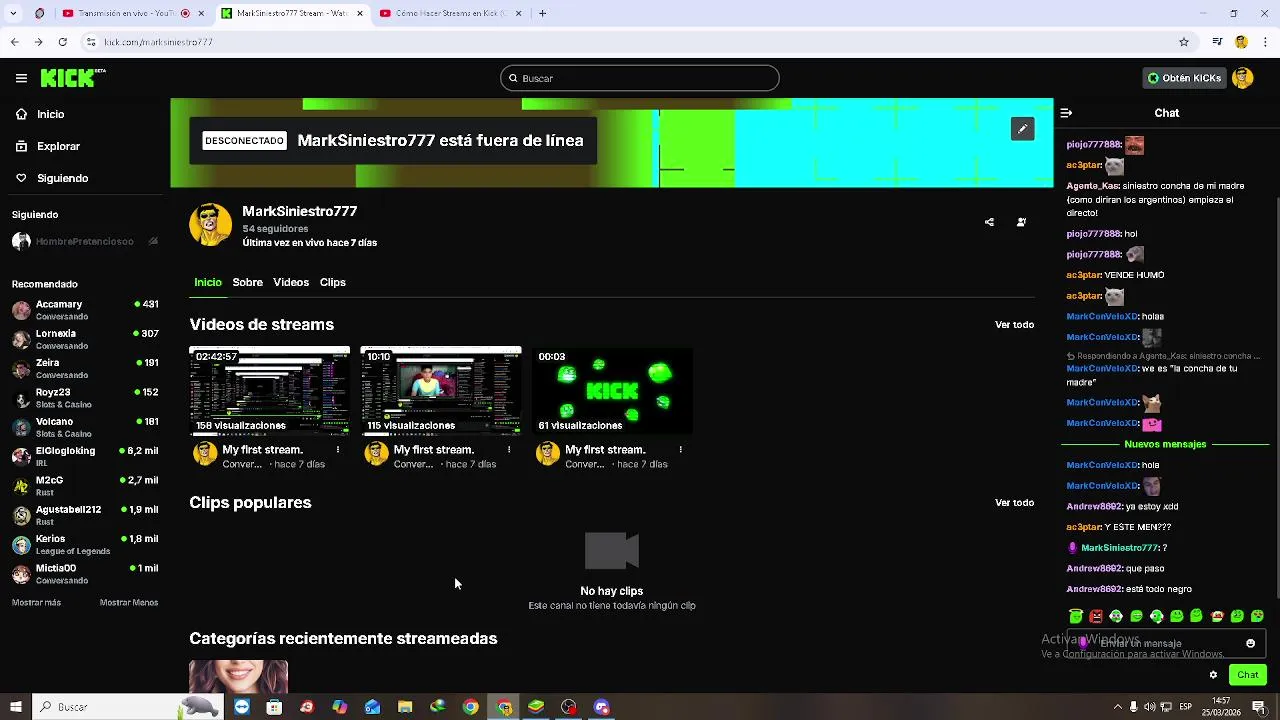The width and height of the screenshot is (1280, 720).
Task: Switch to the Videos tab
Action: tap(291, 282)
